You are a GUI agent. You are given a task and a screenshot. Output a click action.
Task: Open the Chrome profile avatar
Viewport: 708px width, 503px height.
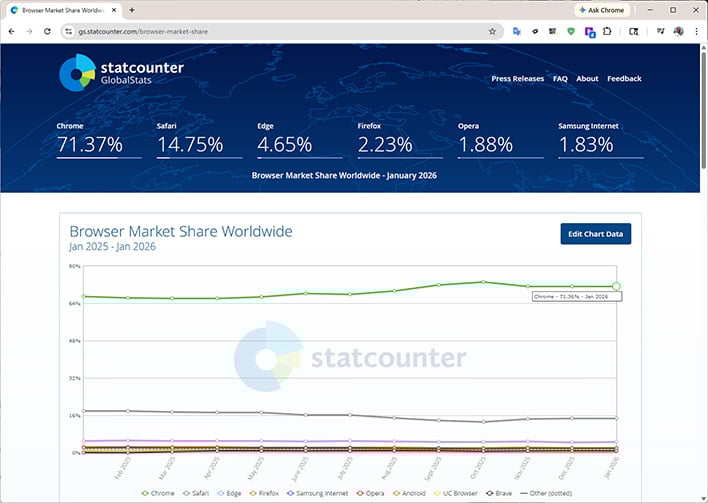point(678,32)
